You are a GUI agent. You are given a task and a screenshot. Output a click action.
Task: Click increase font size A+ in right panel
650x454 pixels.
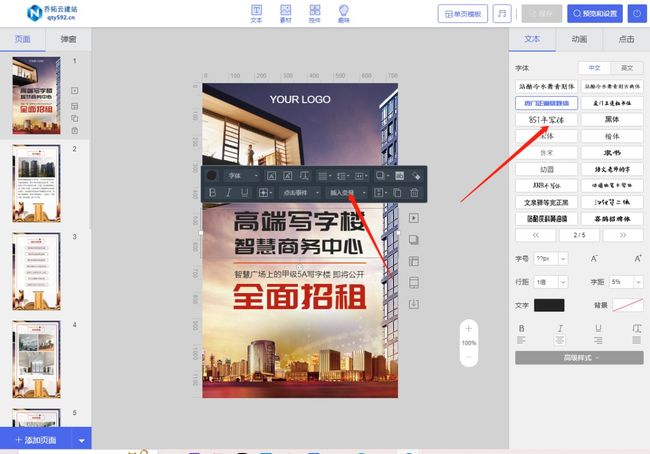tap(638, 259)
